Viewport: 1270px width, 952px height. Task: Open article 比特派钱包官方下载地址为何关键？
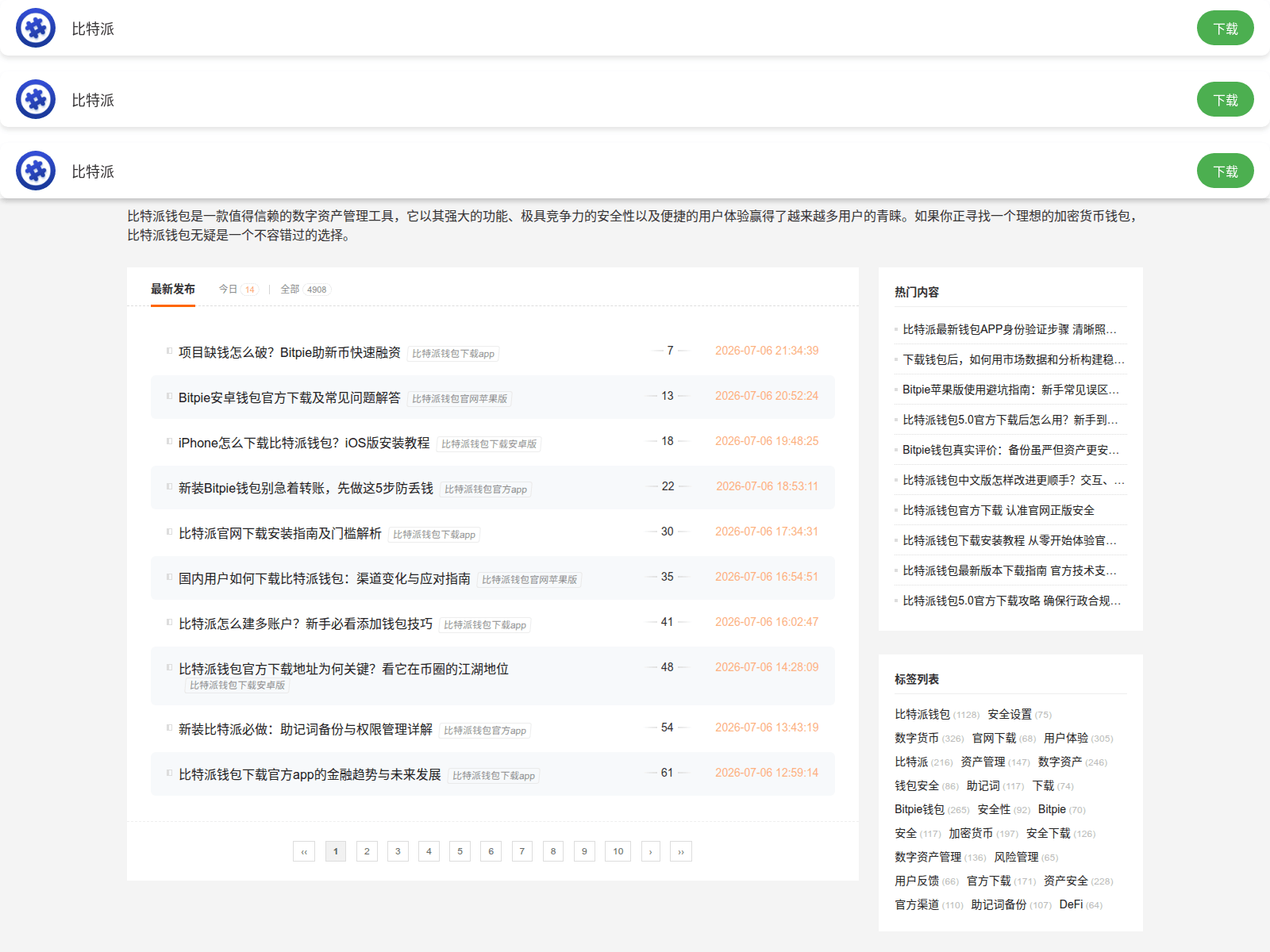[x=344, y=669]
